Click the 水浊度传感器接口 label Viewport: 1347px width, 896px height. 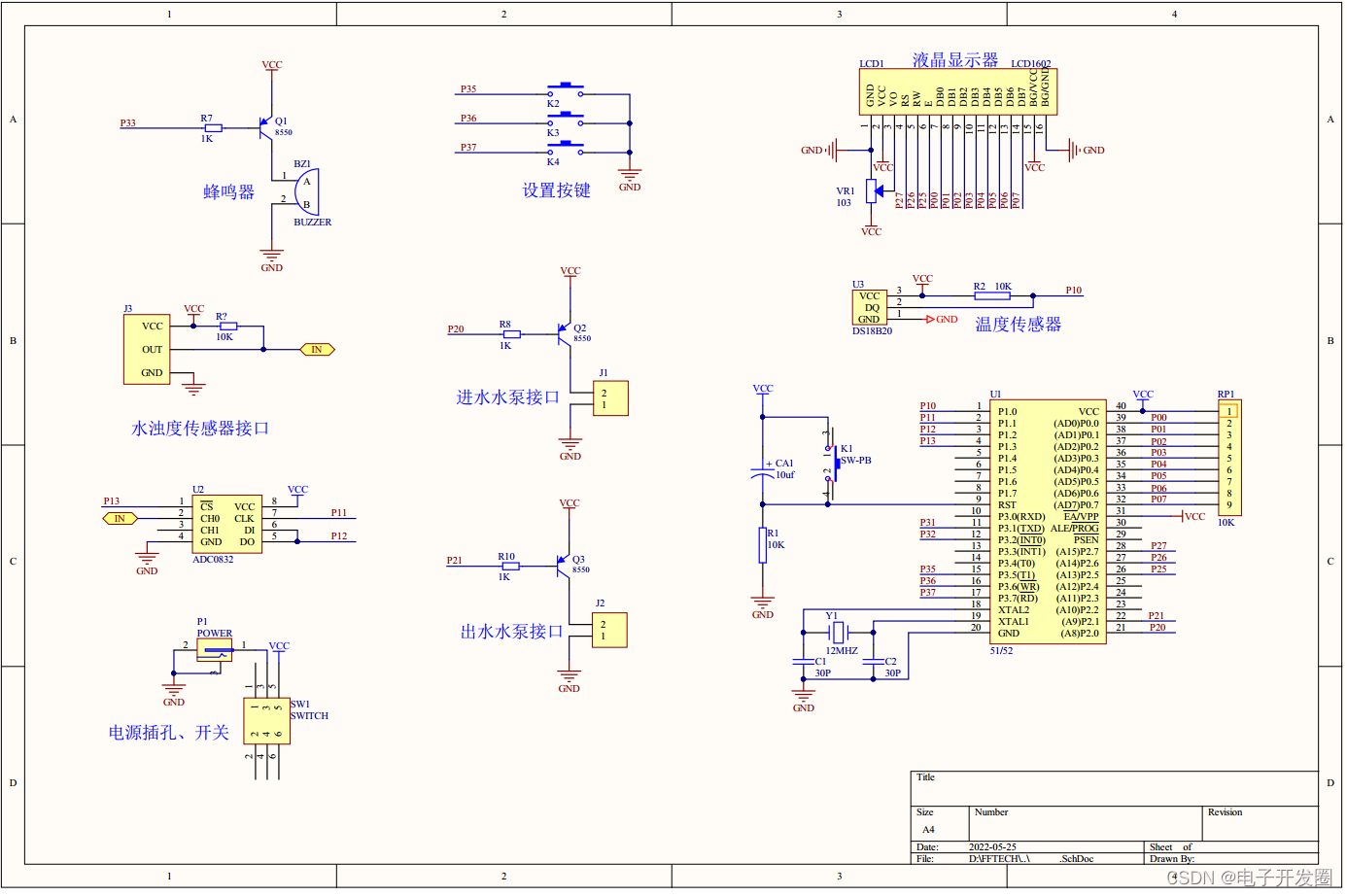200,428
